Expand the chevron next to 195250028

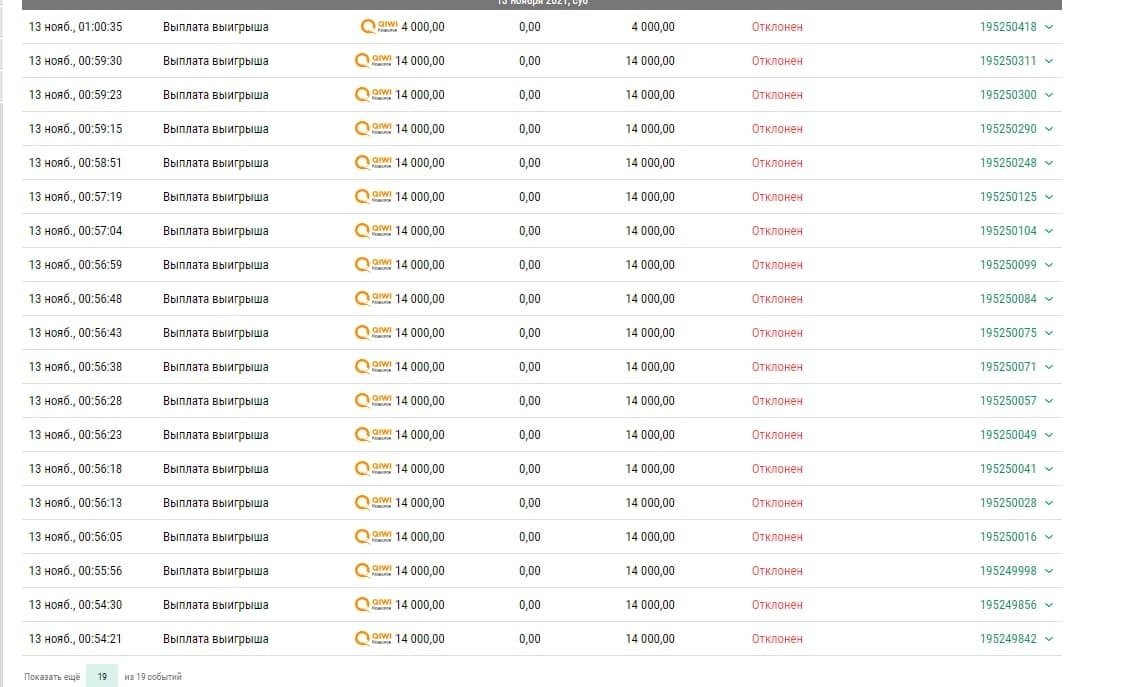[1049, 503]
